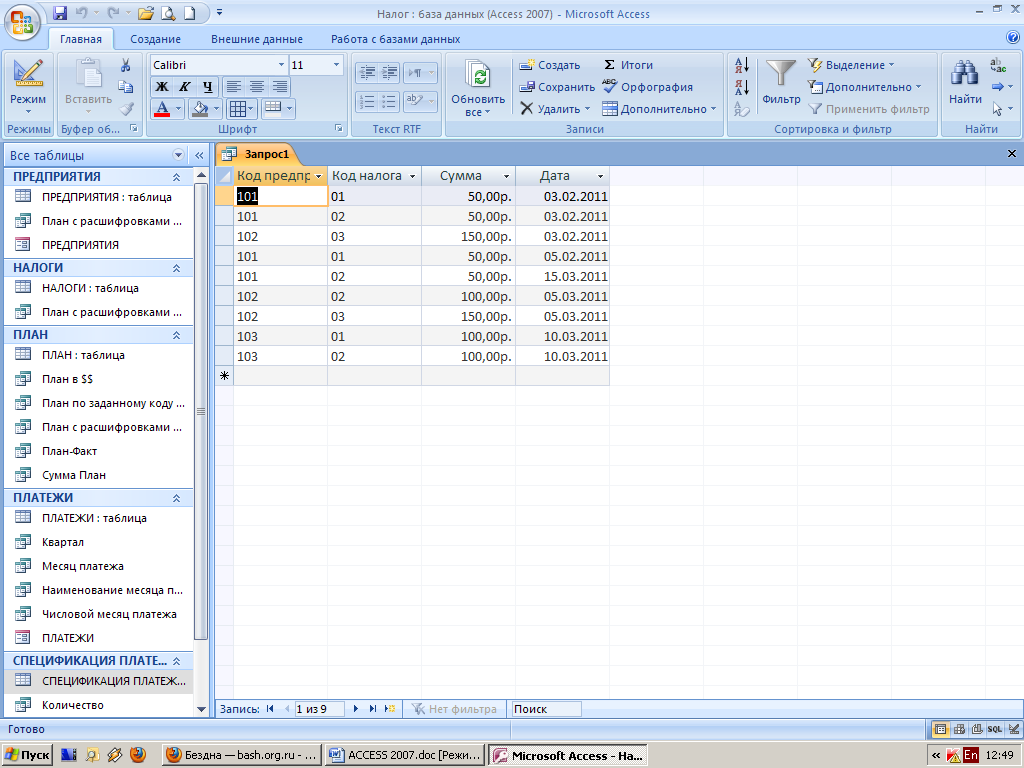Close the Запрос1 query window
The height and width of the screenshot is (768, 1024).
(1012, 153)
